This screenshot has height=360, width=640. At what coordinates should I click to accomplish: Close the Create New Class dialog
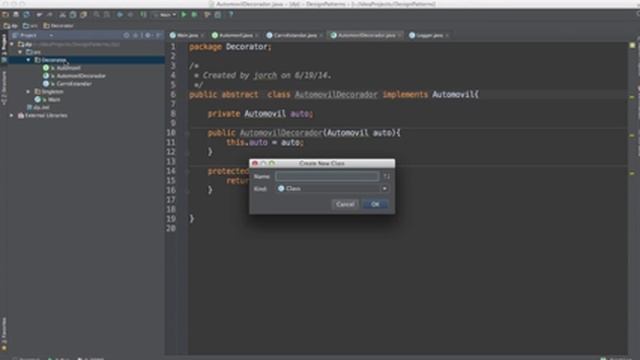[x=255, y=163]
